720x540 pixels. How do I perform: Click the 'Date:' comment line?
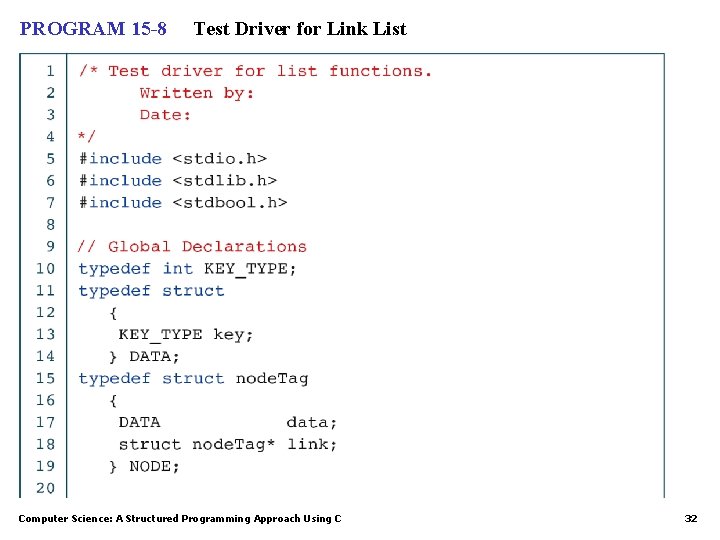(165, 115)
